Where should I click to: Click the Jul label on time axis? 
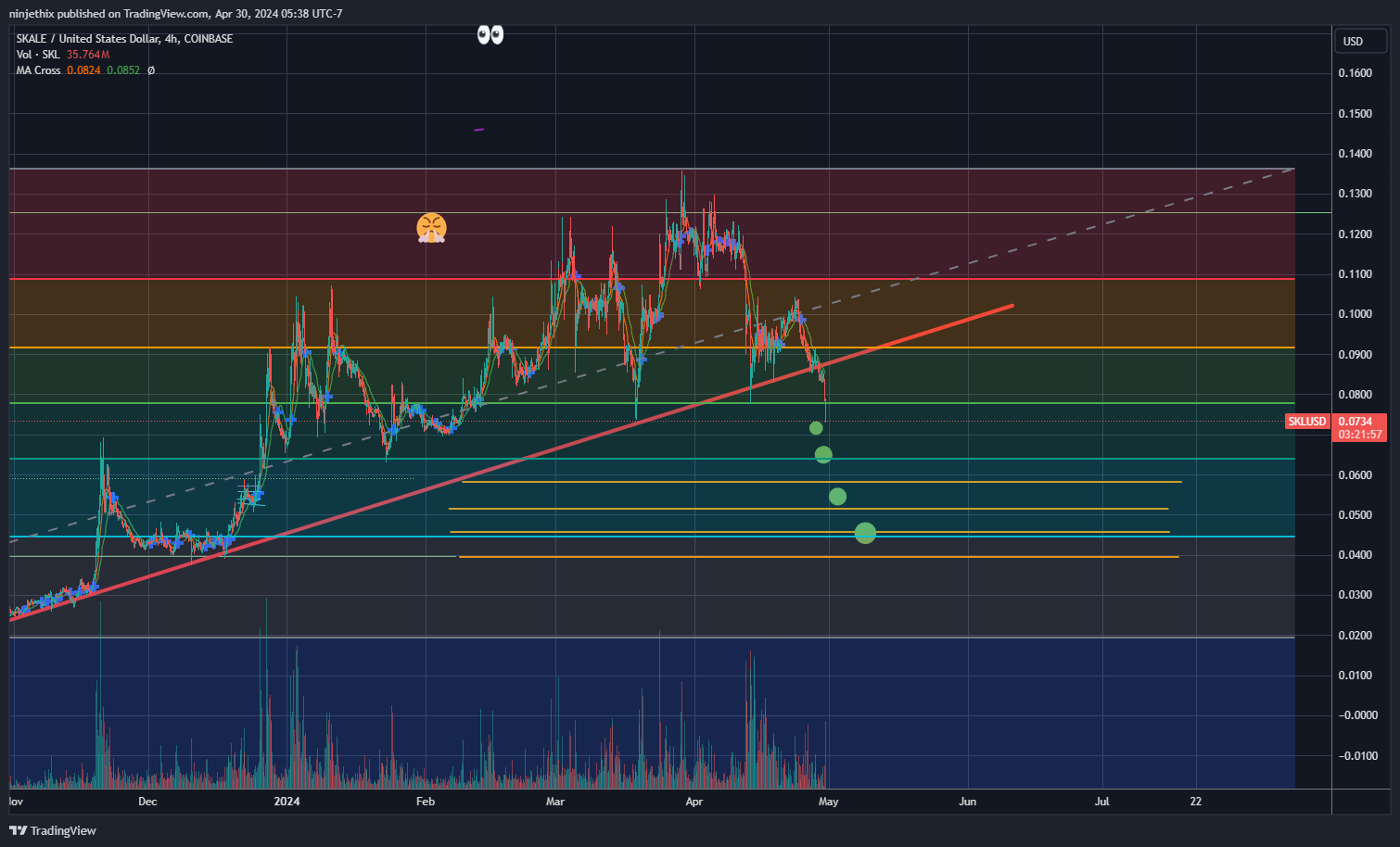point(1102,802)
